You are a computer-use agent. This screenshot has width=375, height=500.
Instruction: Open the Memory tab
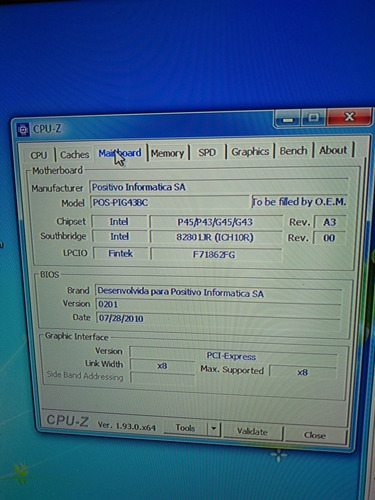(x=167, y=153)
